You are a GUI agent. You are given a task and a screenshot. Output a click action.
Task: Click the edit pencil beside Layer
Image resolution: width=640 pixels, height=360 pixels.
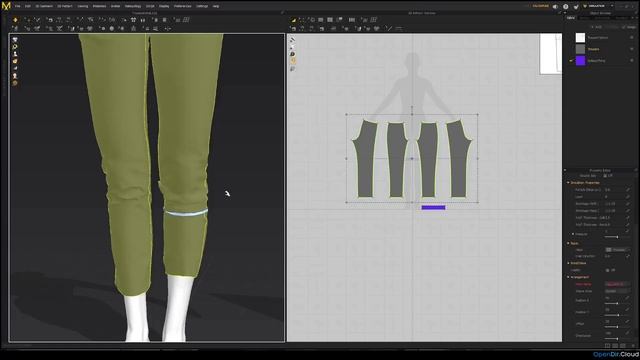point(628,197)
